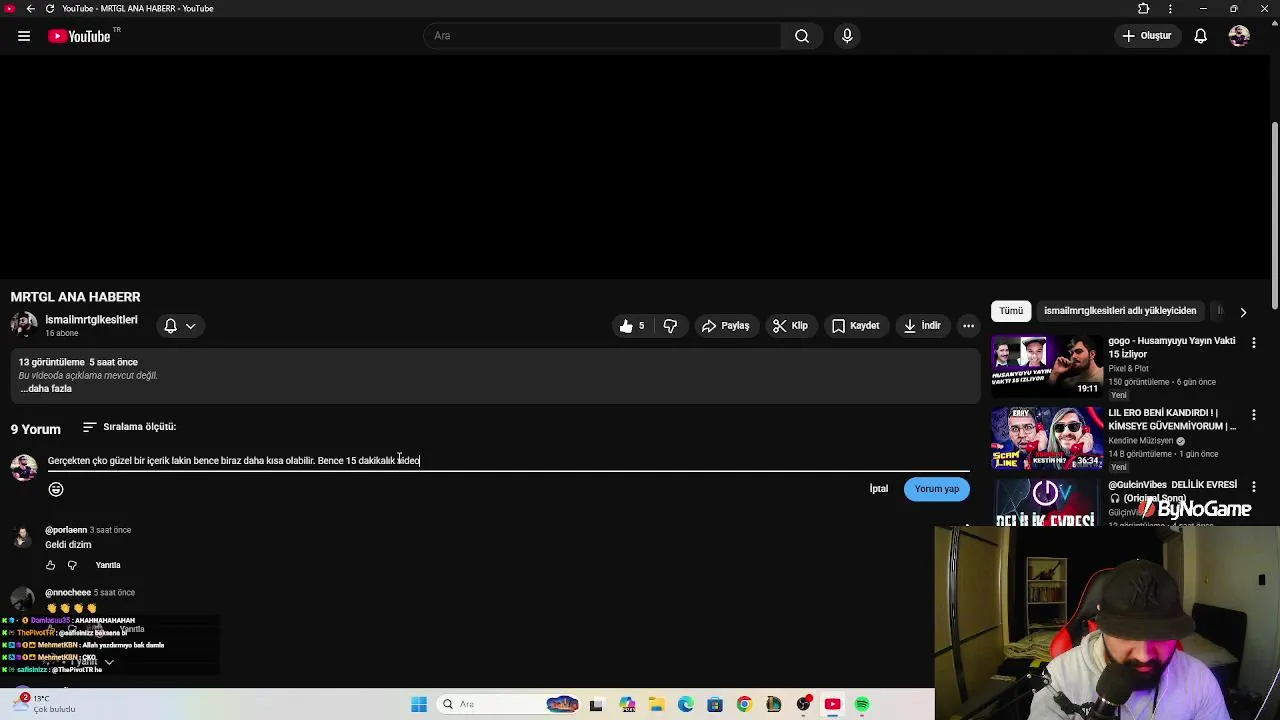Open Microsoft Store taskbar icon
The image size is (1280, 720).
point(715,704)
